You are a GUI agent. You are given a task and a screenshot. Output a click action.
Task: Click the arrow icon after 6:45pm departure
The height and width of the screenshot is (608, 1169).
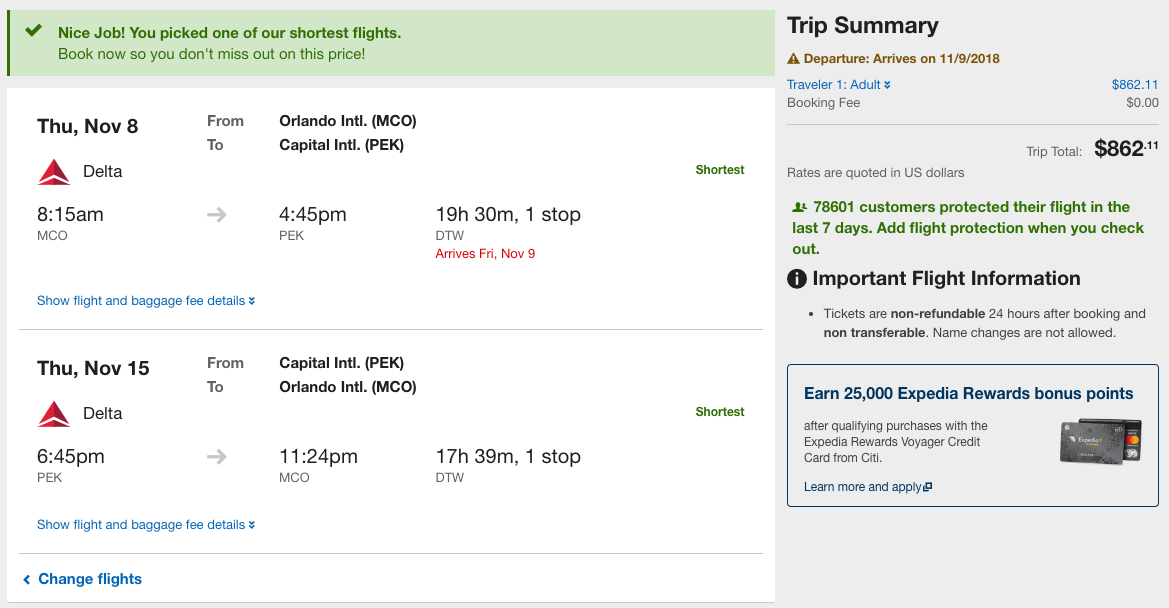217,457
